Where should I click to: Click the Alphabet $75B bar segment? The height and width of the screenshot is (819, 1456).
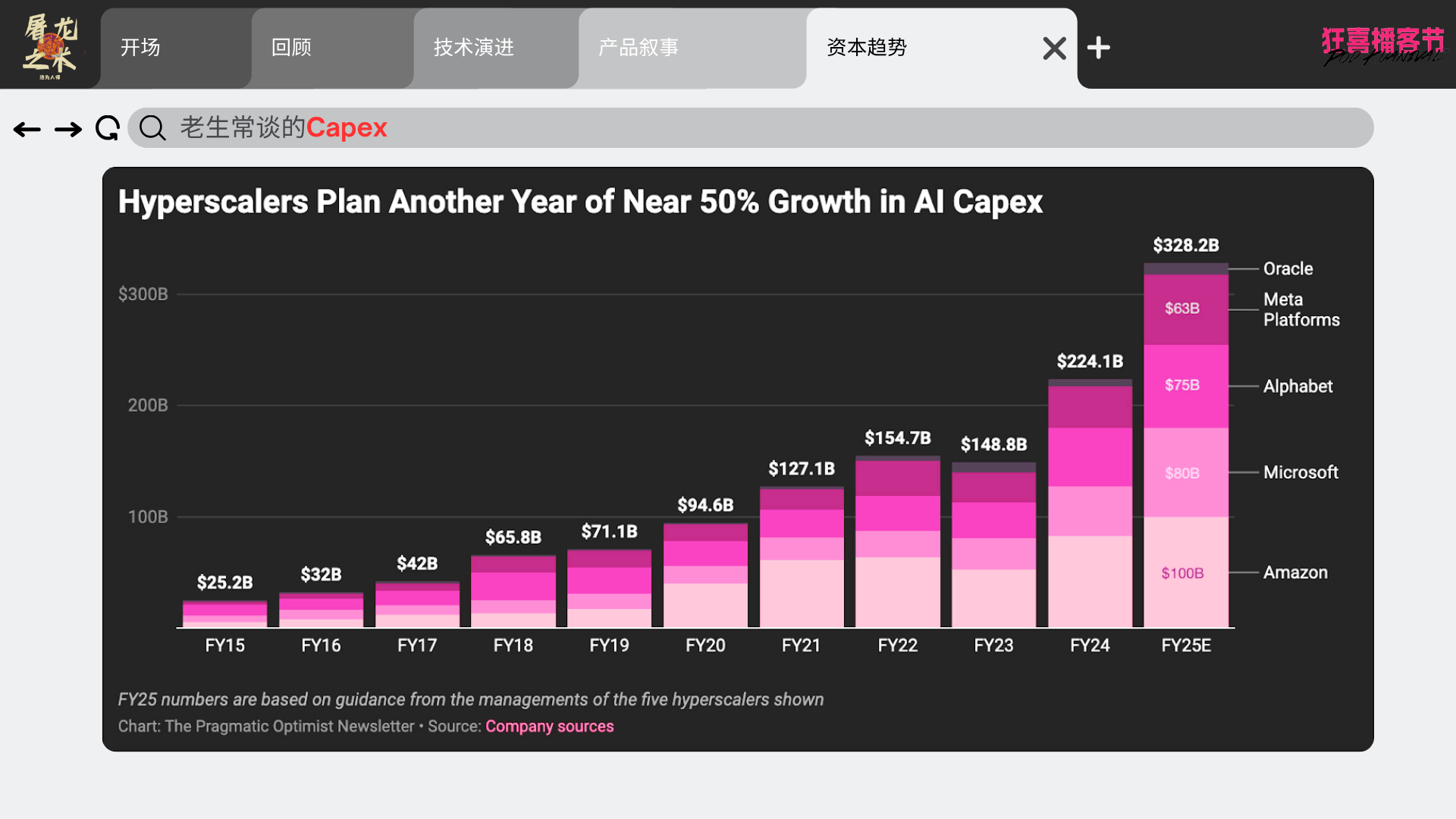[1185, 385]
